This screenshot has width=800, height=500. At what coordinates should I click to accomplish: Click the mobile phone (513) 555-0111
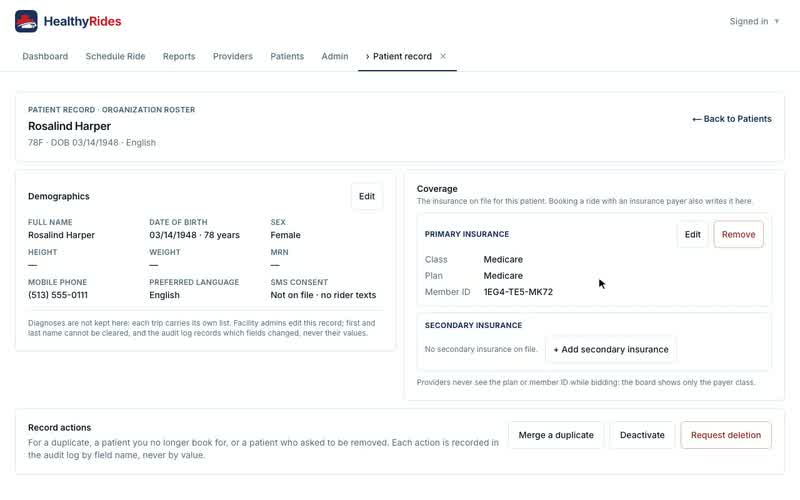coord(58,295)
